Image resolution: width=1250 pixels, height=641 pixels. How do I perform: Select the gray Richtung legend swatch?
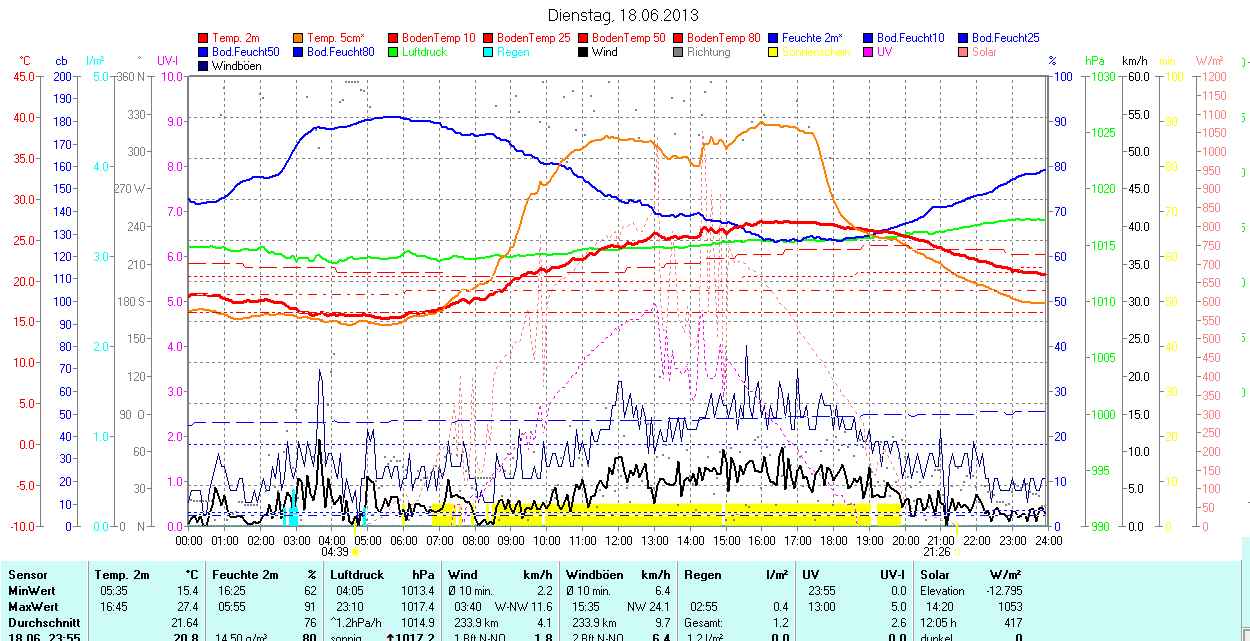pyautogui.click(x=678, y=52)
